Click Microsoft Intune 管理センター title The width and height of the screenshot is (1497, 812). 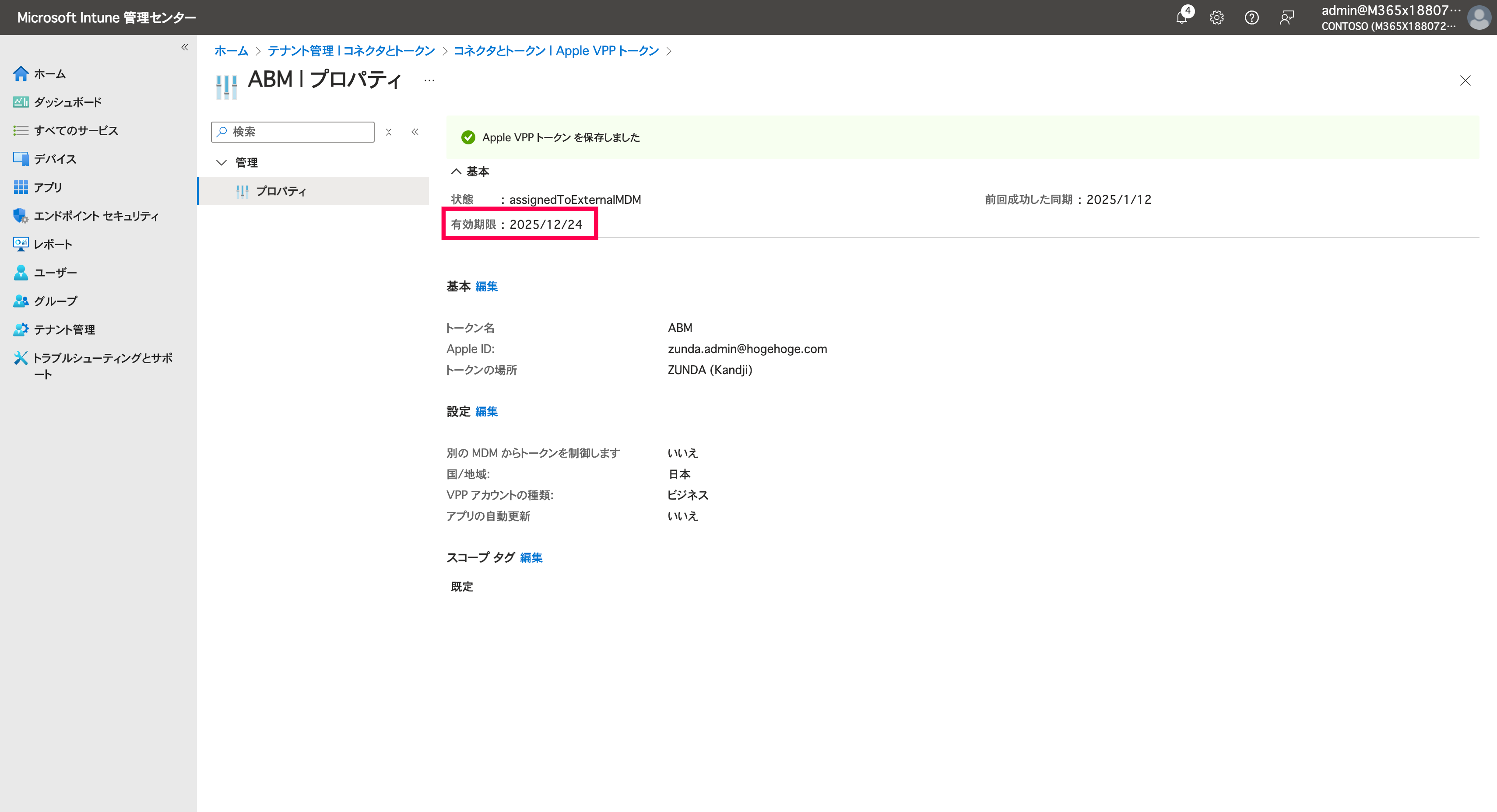click(107, 17)
